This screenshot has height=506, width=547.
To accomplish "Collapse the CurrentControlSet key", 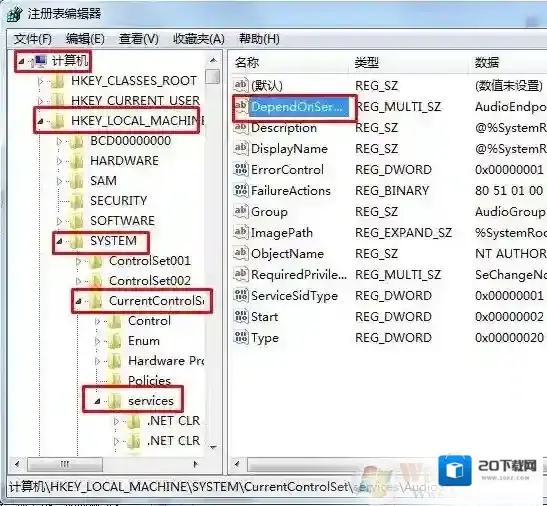I will tap(78, 301).
